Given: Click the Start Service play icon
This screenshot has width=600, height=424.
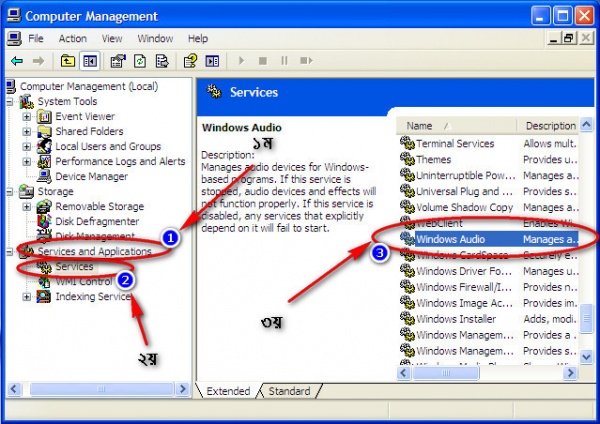Looking at the screenshot, I should coord(241,61).
